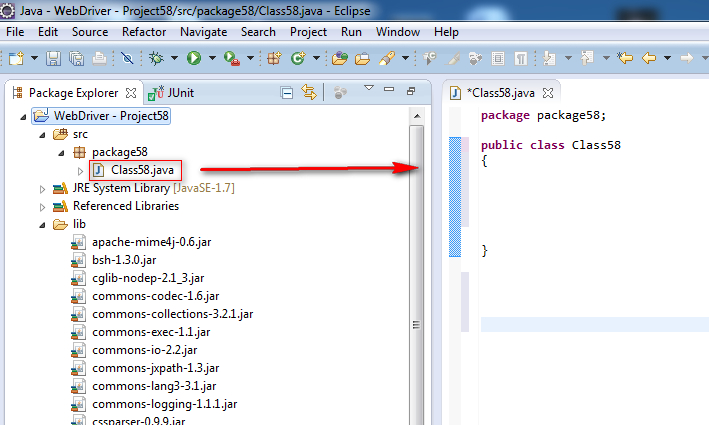Open the Window menu

(x=398, y=32)
